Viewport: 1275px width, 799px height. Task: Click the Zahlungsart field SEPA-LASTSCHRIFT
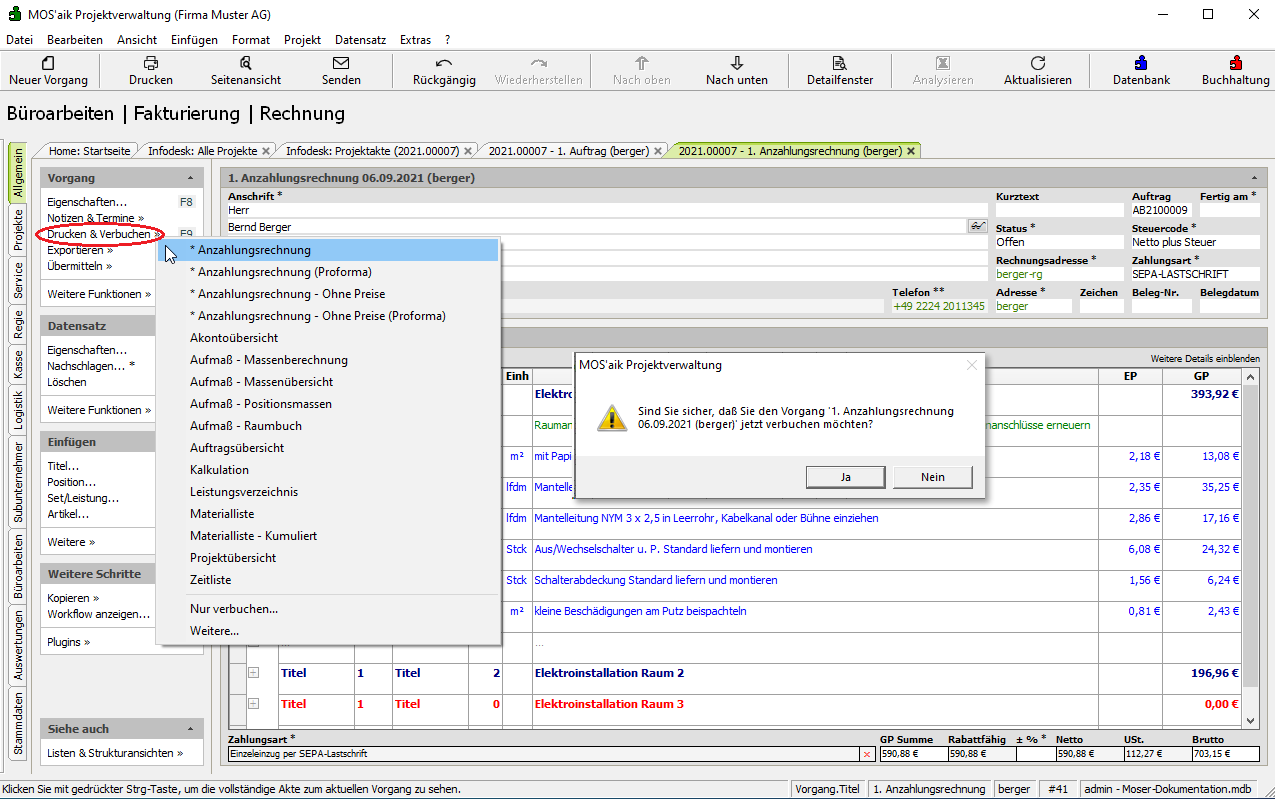(x=1185, y=273)
